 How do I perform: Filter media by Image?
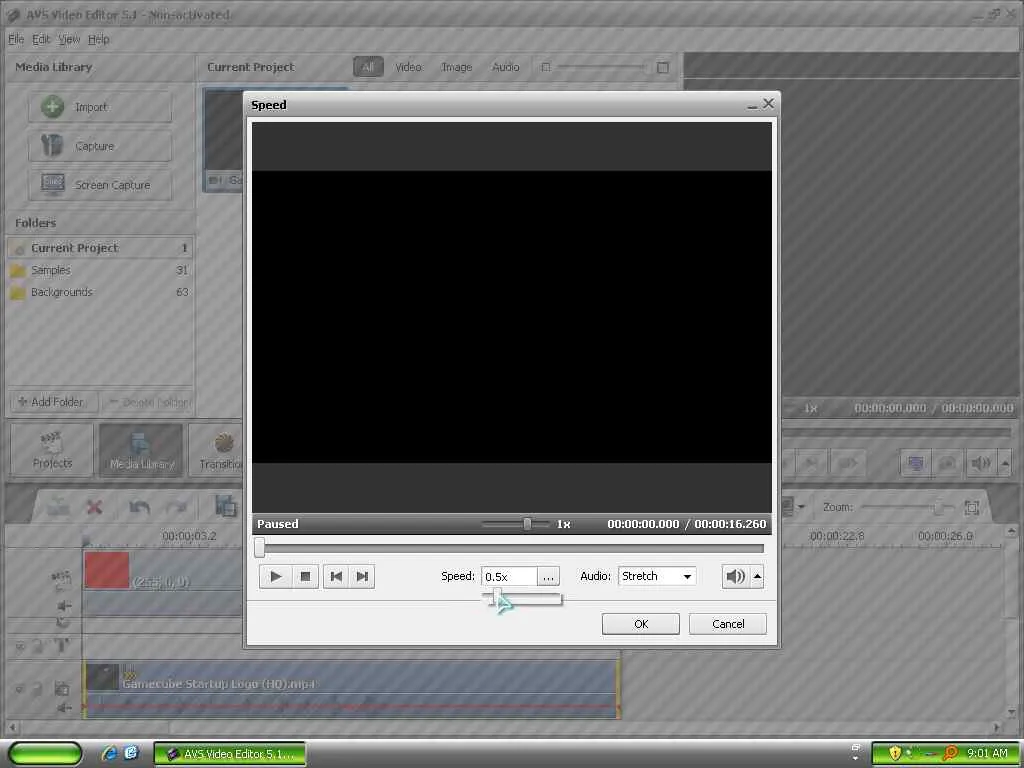pos(456,67)
